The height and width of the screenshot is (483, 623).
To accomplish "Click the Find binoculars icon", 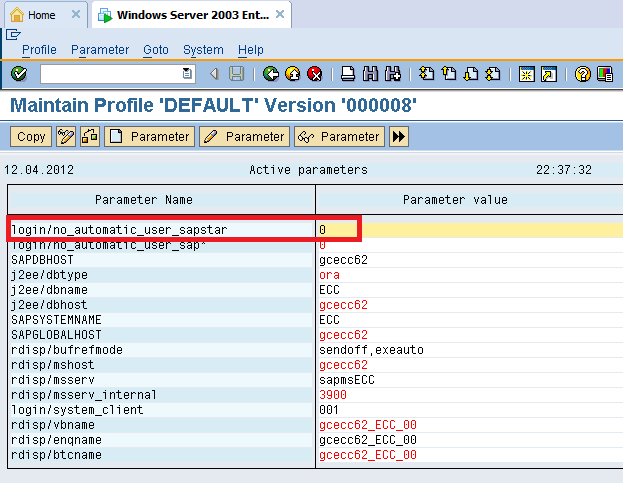I will [x=370, y=74].
